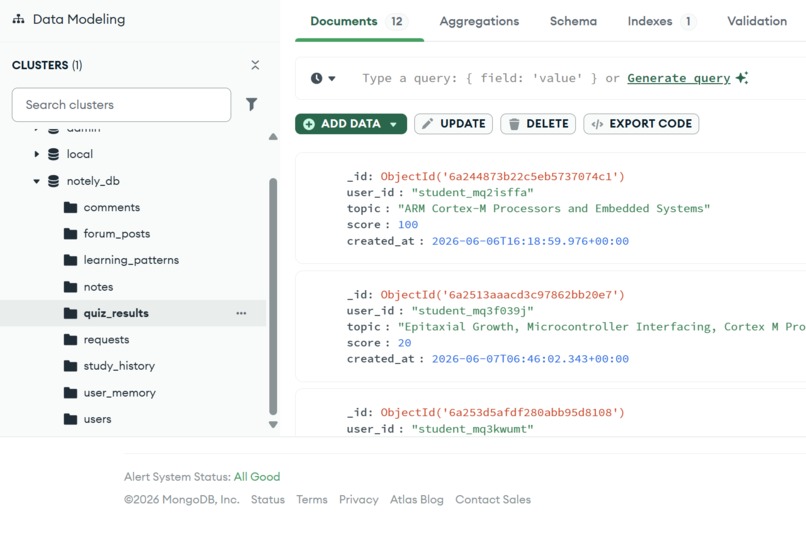This screenshot has width=806, height=538.
Task: Click the sidebar scroll down arrow
Action: [x=273, y=424]
